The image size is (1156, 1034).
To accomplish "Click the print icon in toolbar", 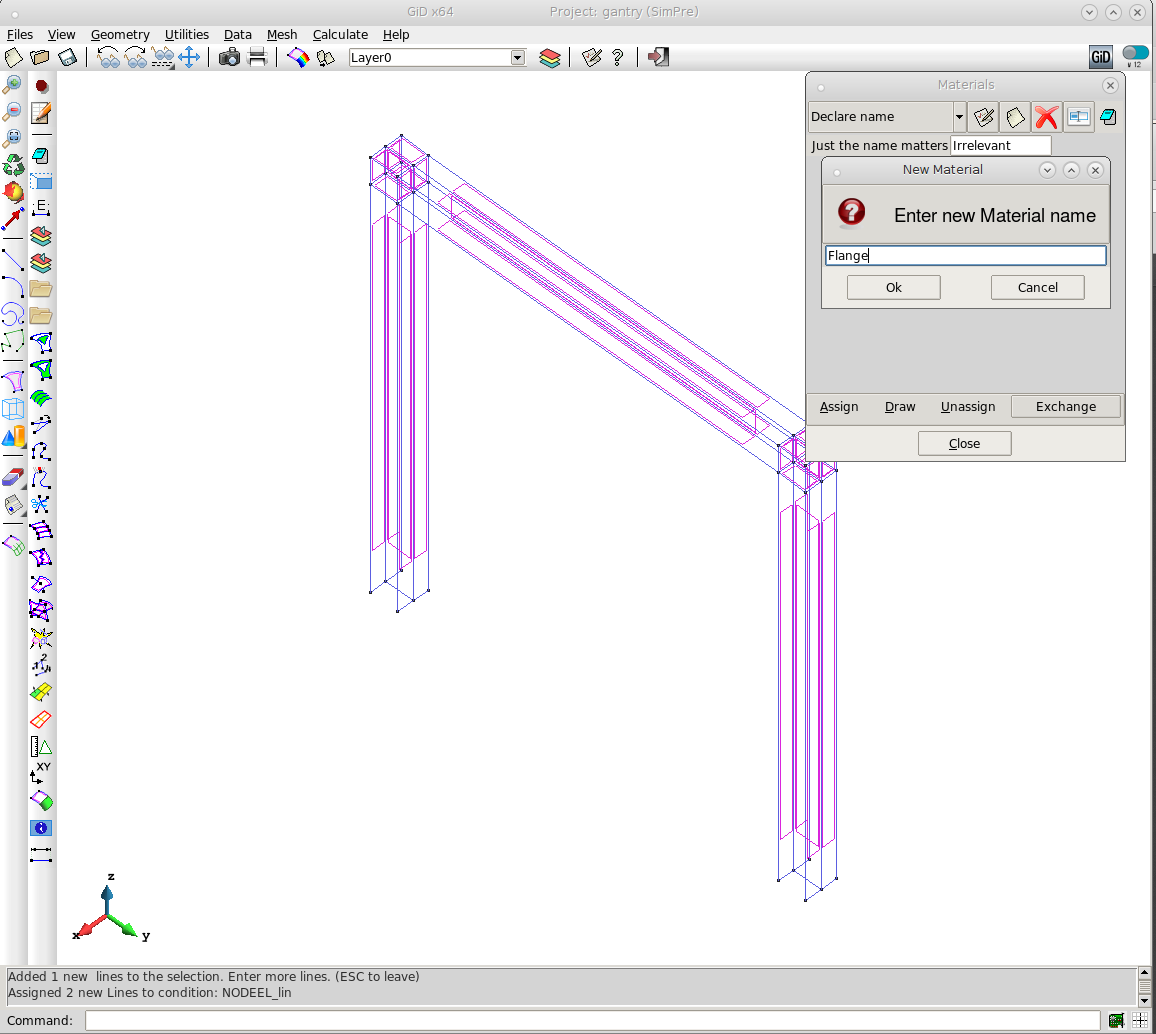I will pyautogui.click(x=257, y=57).
